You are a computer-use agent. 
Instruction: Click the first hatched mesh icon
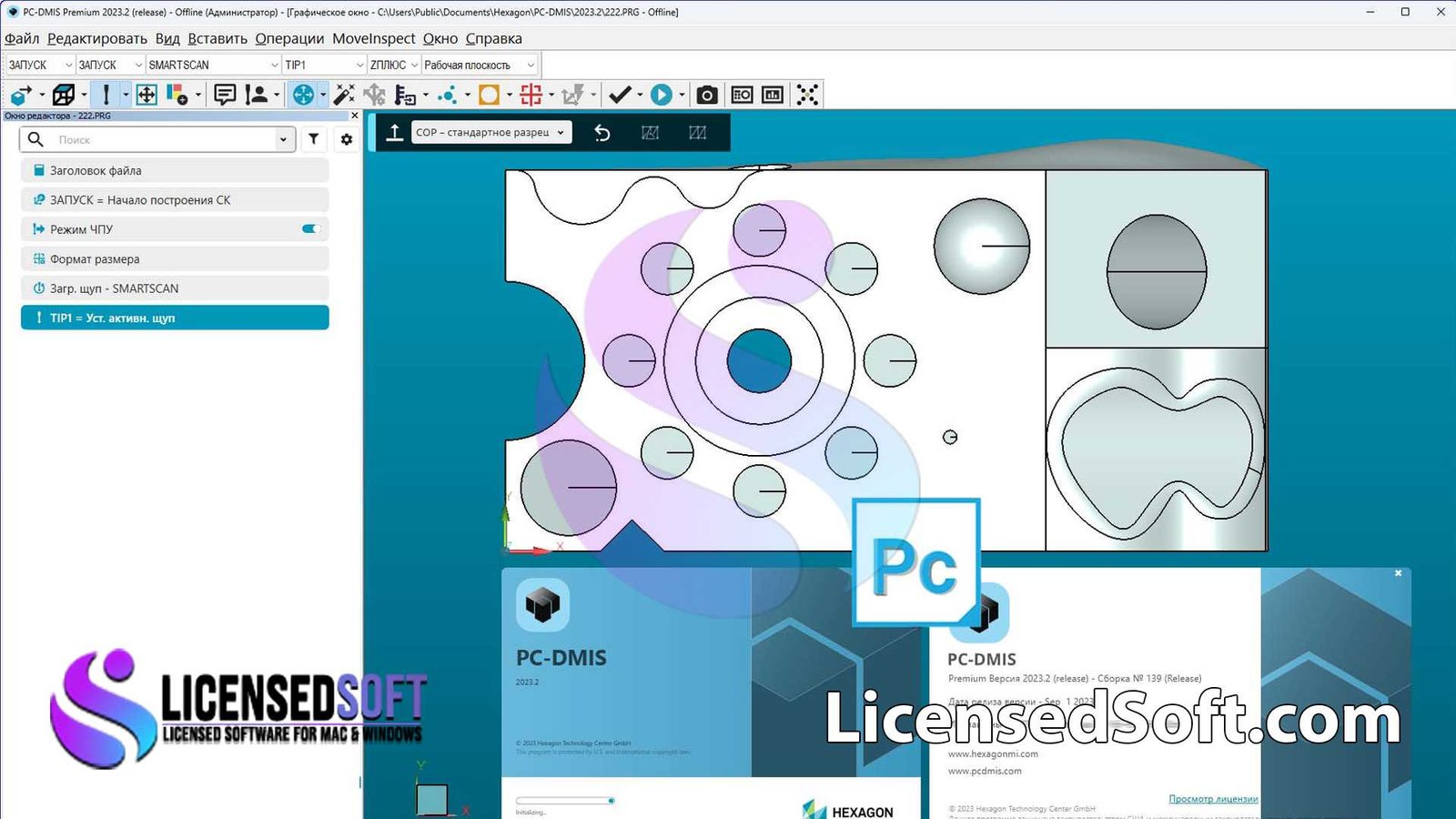[650, 133]
